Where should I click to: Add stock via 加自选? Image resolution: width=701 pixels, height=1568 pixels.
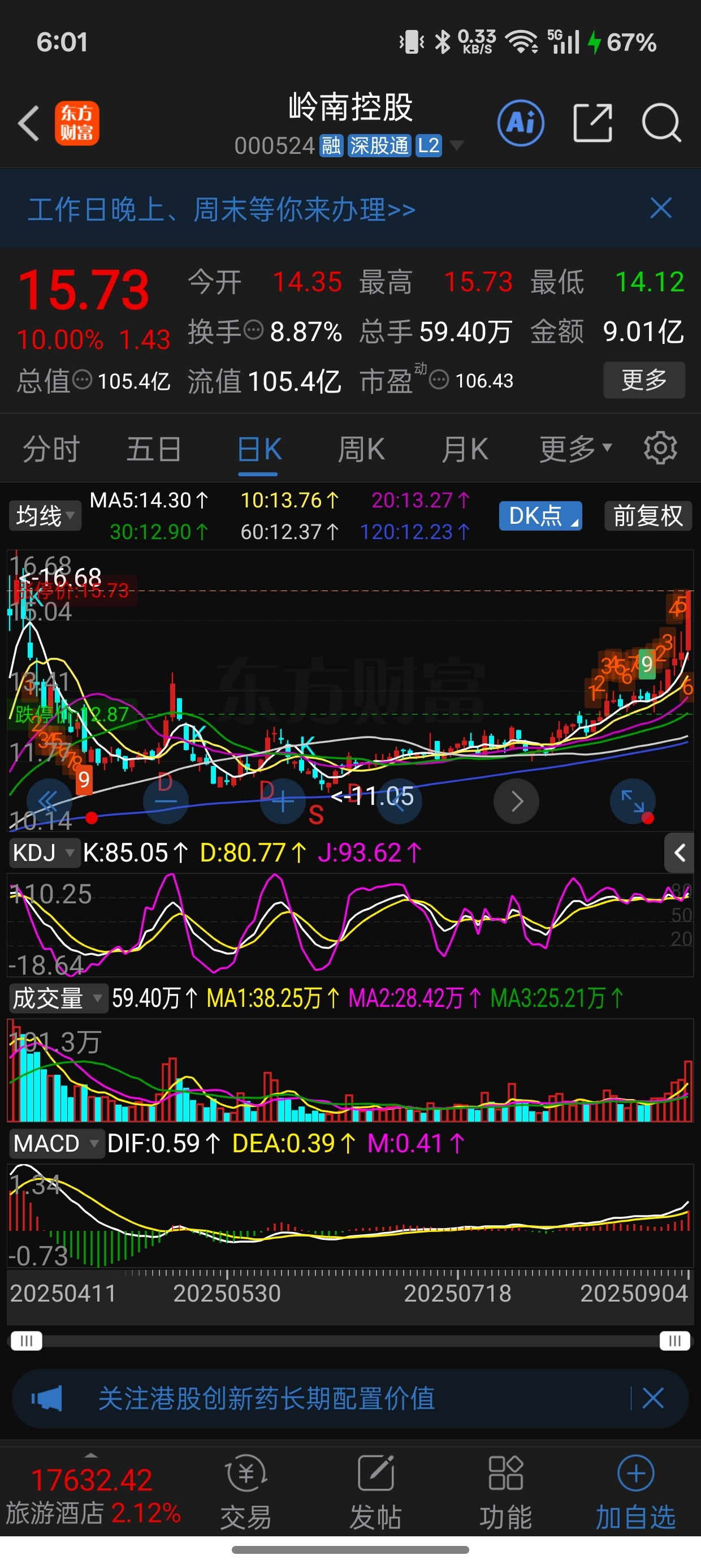[x=636, y=1493]
